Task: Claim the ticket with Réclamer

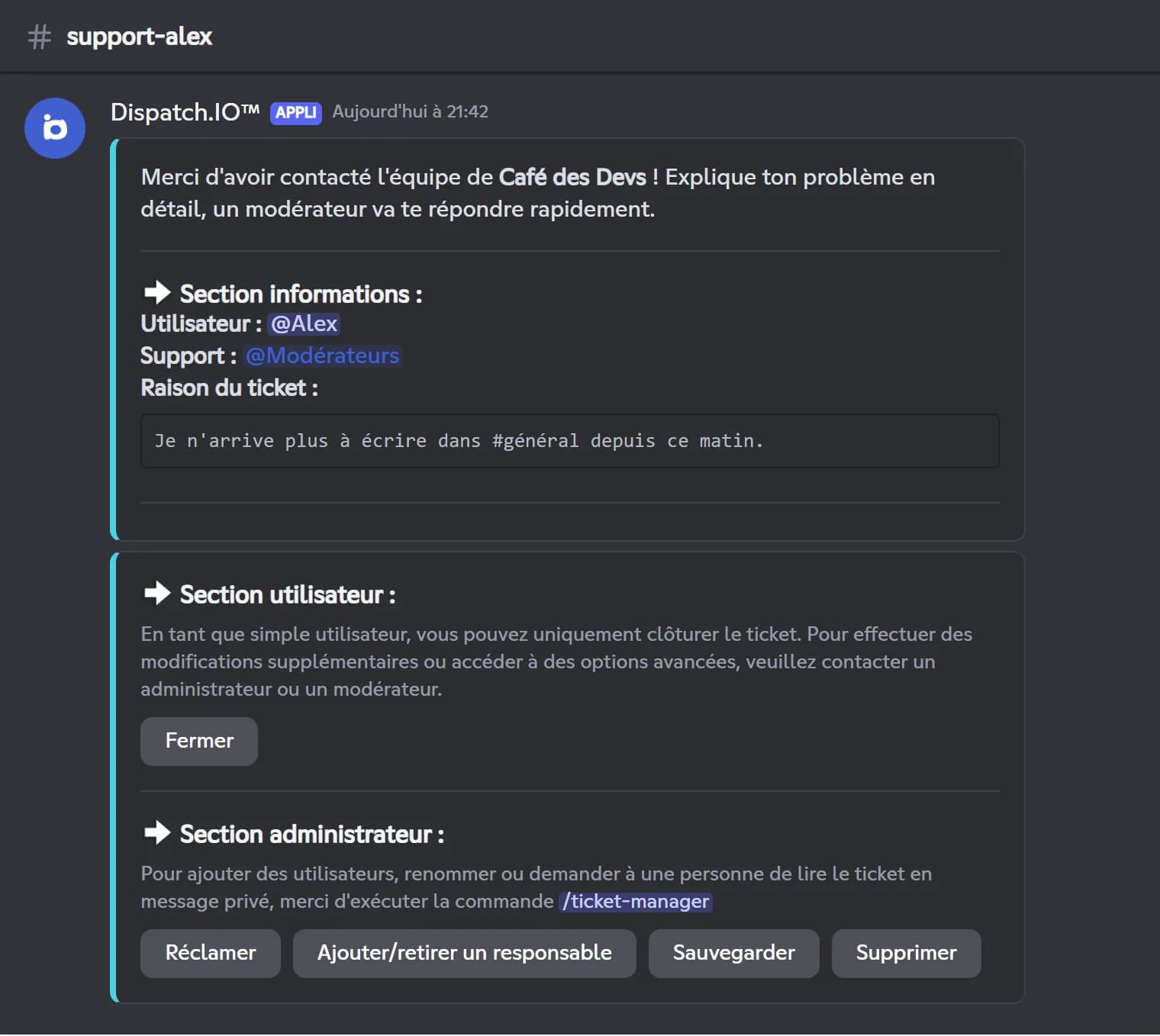Action: [211, 953]
